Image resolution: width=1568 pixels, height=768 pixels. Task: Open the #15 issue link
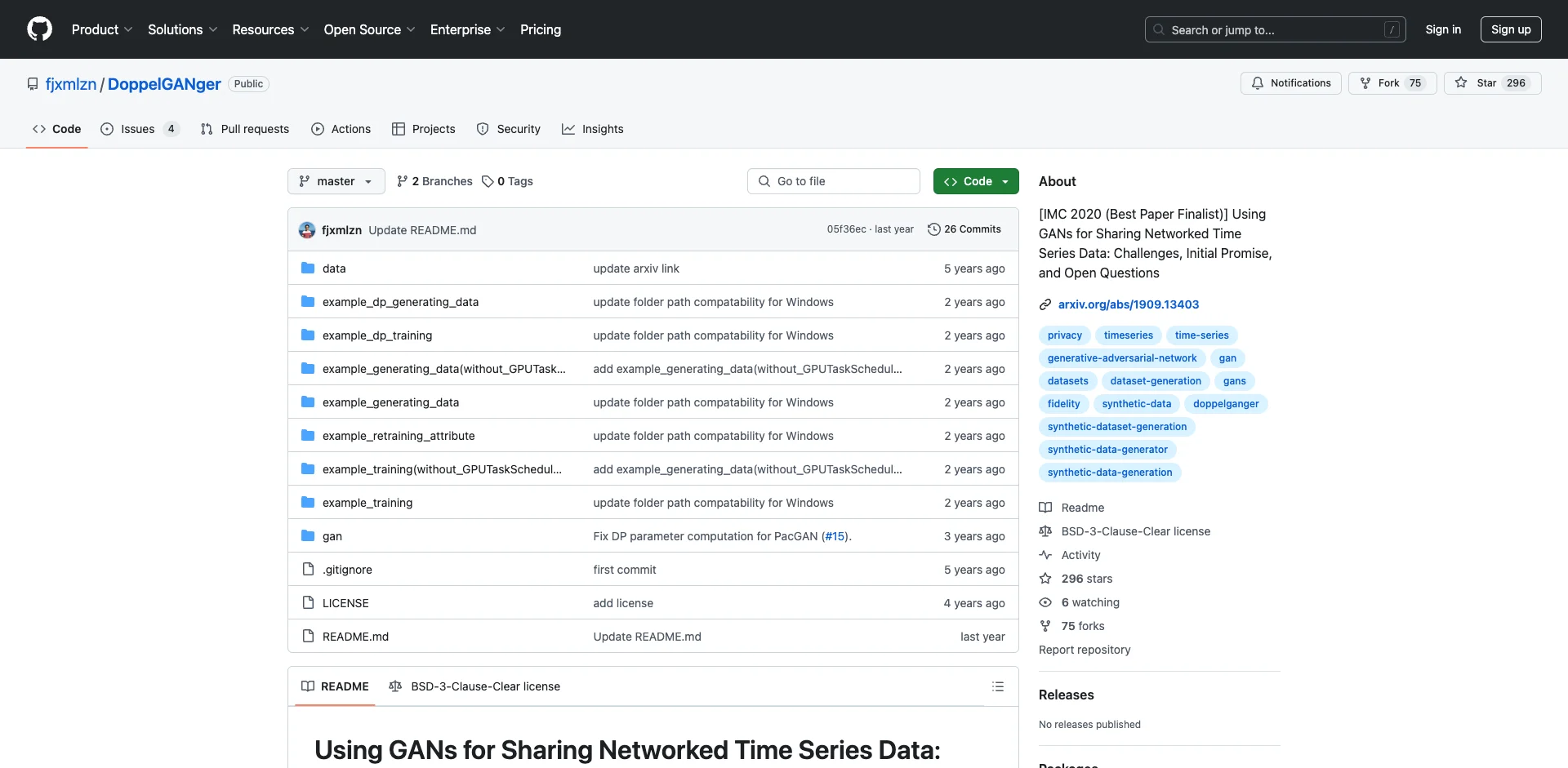click(835, 536)
